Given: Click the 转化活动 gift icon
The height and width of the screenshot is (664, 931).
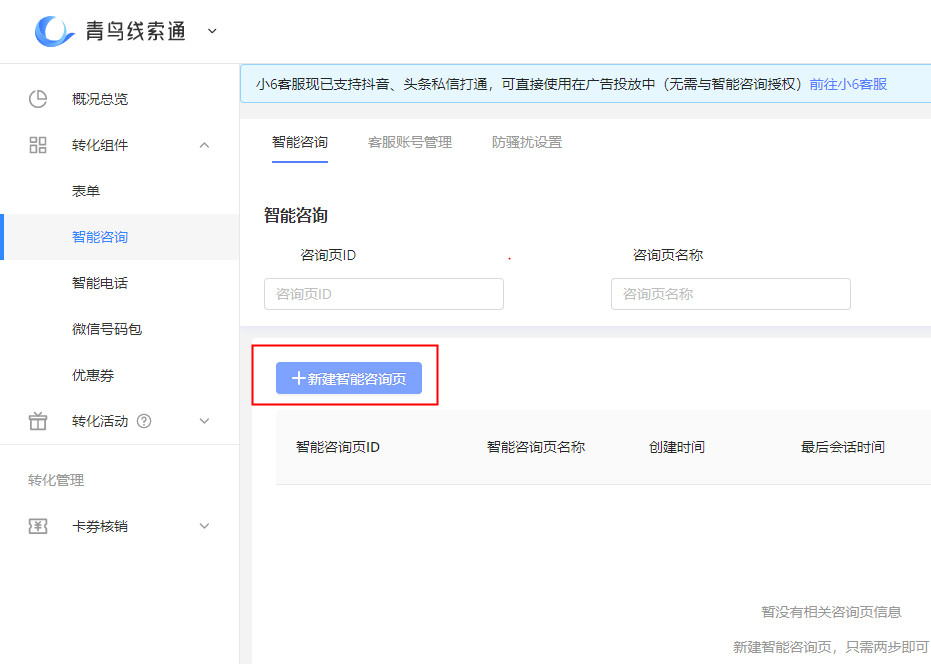Looking at the screenshot, I should 38,421.
